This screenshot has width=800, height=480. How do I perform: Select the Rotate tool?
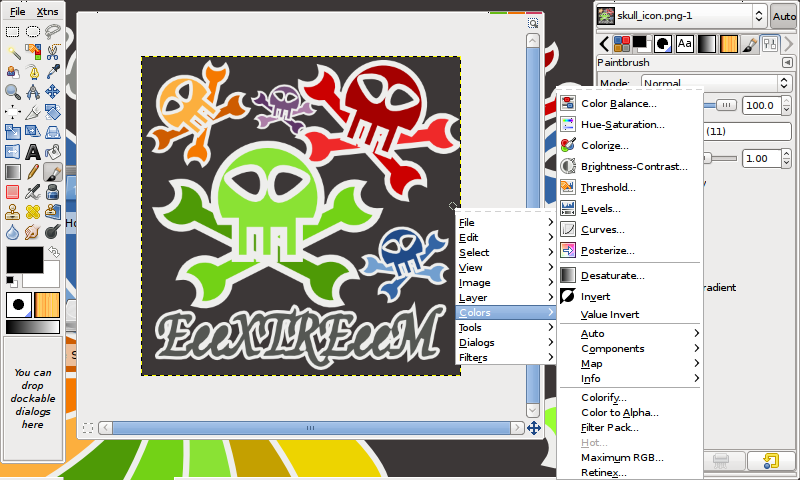click(x=53, y=112)
